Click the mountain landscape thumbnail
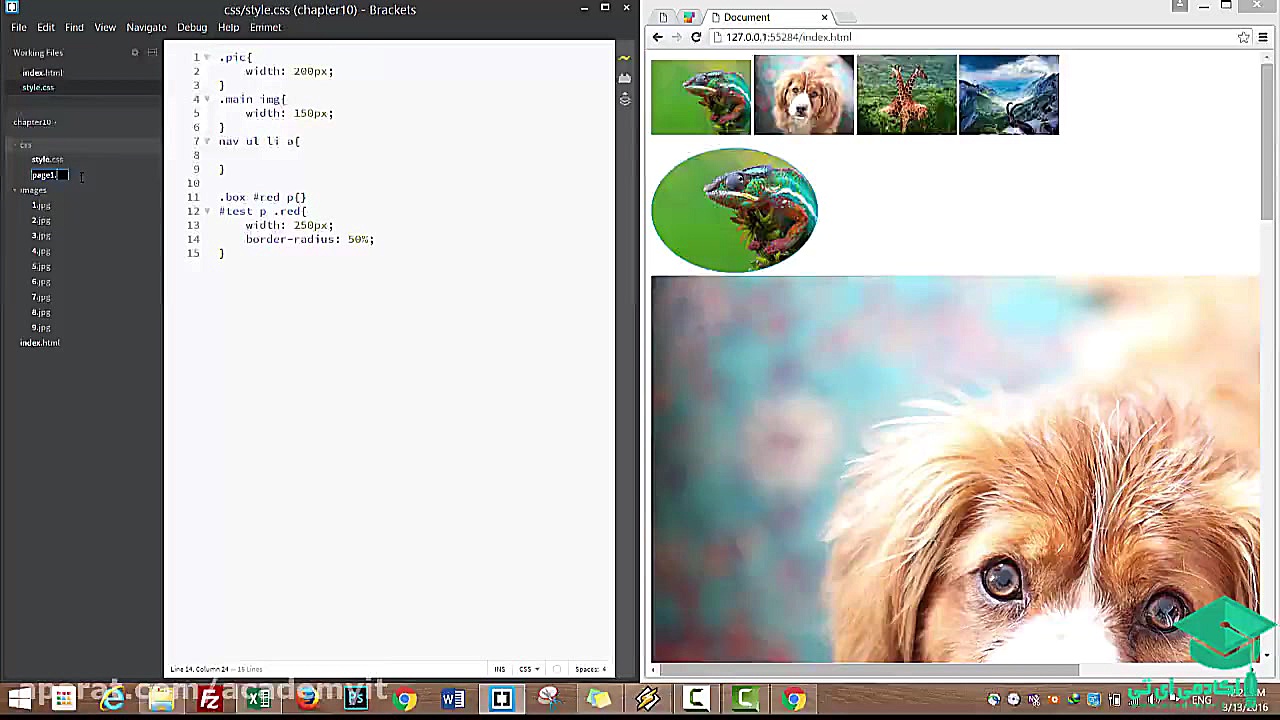Screen dimensions: 1280x720 (1009, 95)
